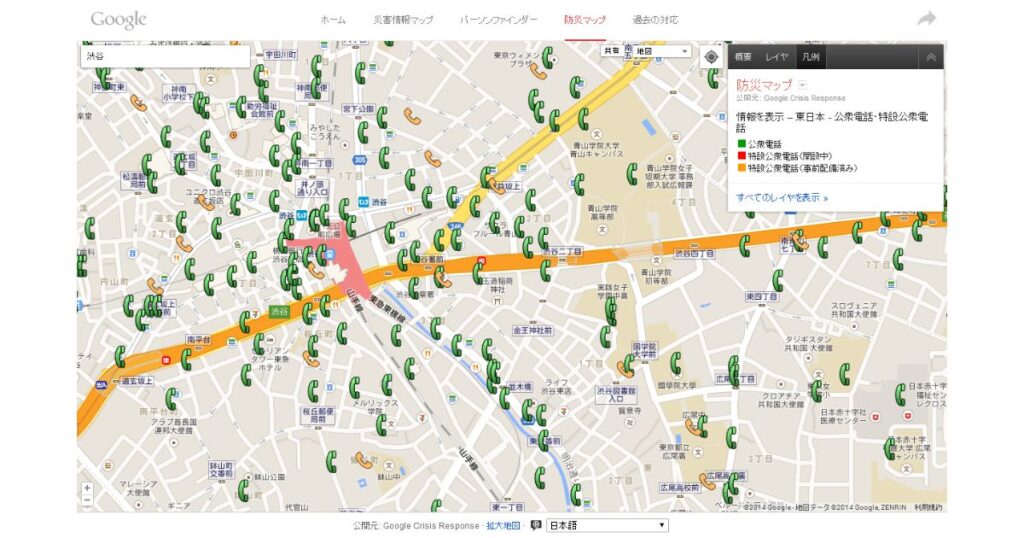Select orange phone marker above 渋谷図書館入口

(625, 369)
